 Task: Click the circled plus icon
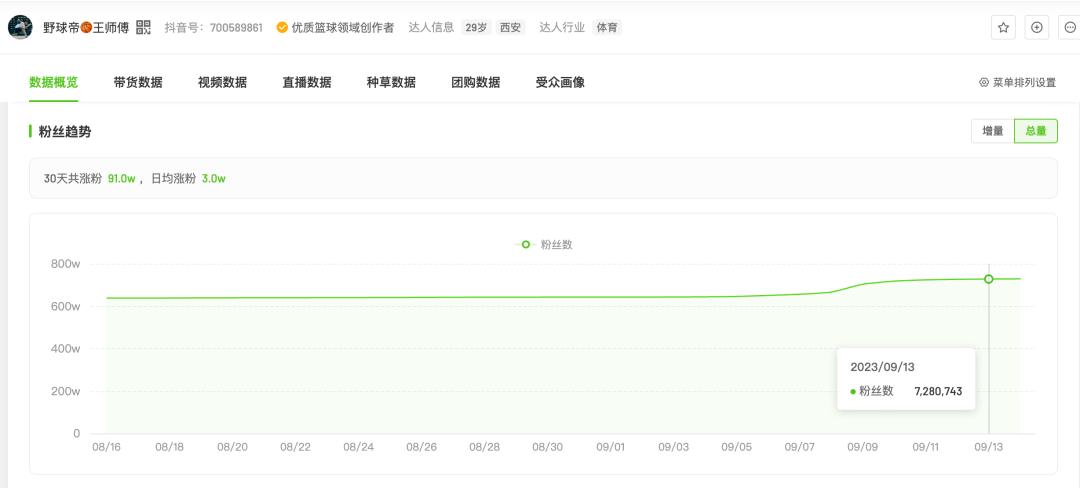point(1036,28)
